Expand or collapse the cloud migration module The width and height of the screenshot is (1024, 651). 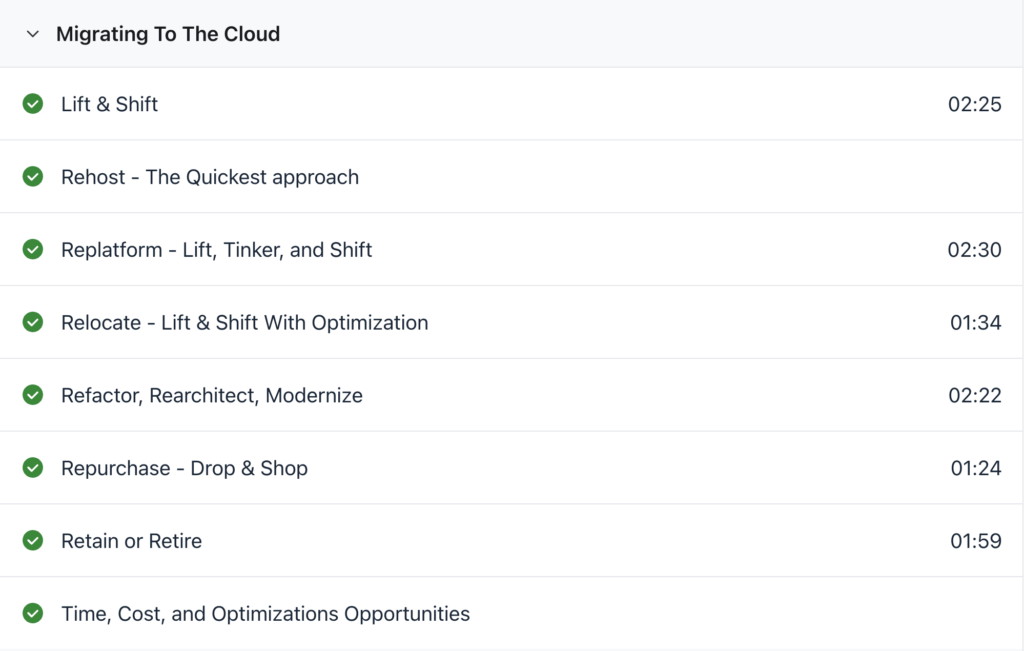point(31,33)
